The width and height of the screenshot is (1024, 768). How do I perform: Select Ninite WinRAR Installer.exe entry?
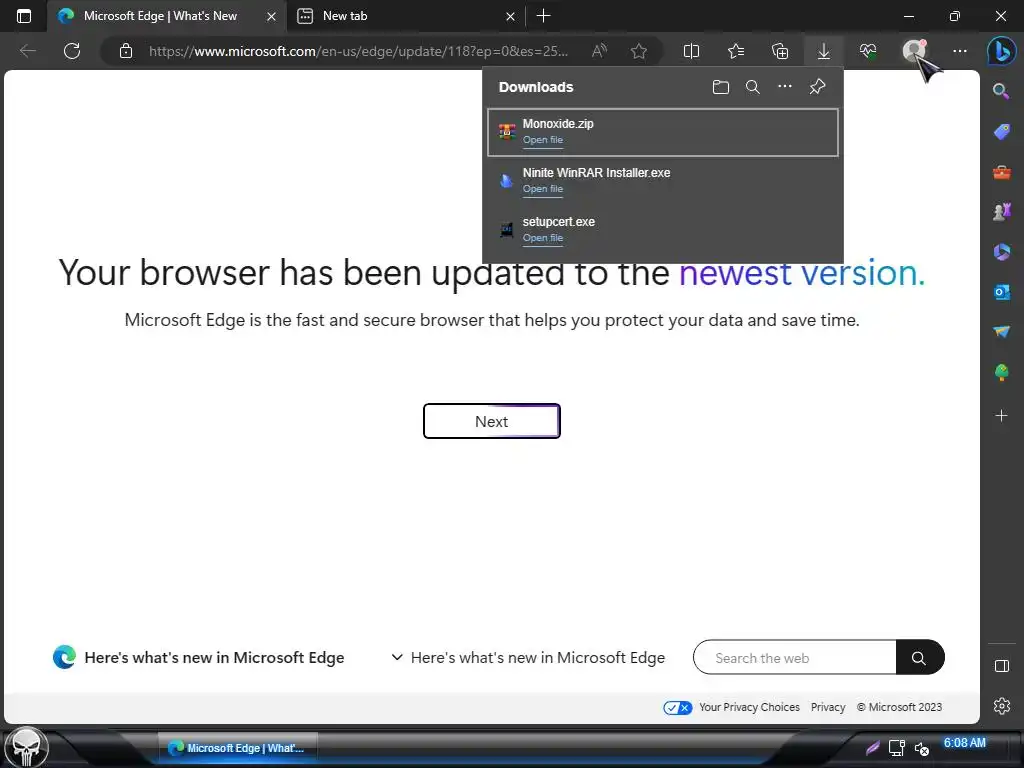tap(663, 181)
